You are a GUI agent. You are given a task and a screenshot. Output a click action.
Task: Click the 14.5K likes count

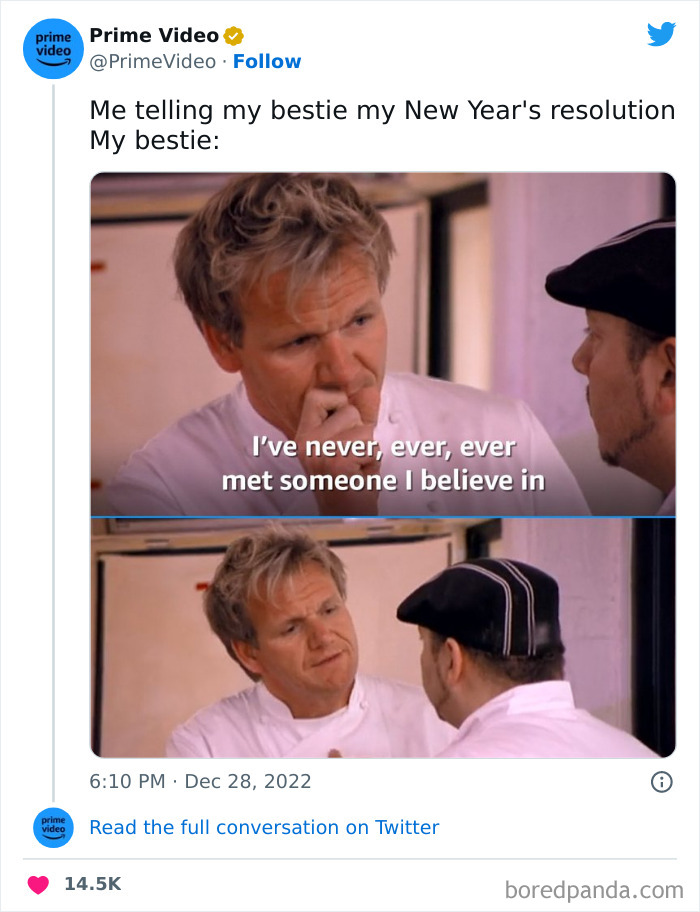[x=92, y=884]
